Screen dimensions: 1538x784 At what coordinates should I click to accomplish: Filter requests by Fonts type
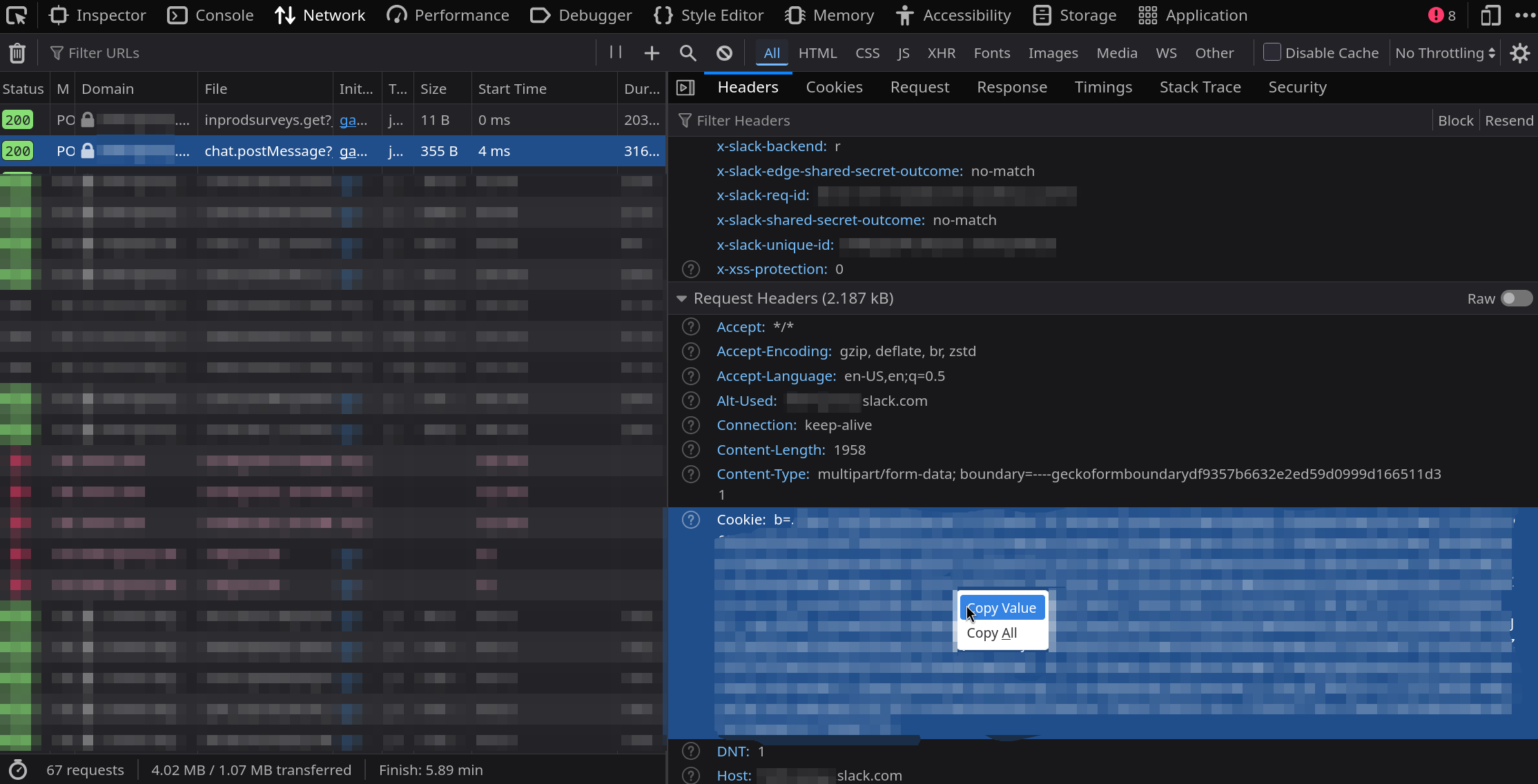[992, 53]
